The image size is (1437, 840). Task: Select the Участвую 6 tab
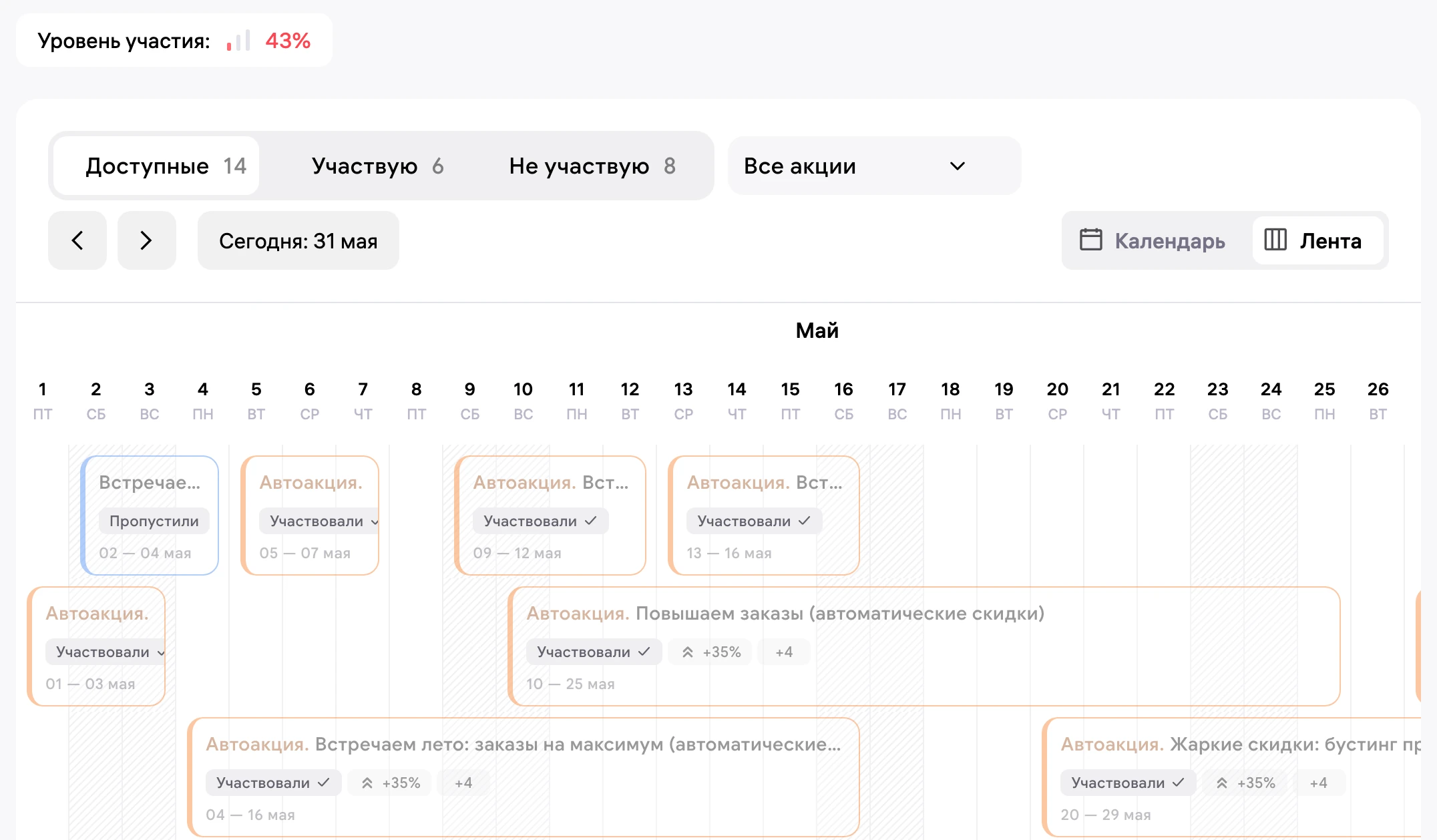[x=378, y=166]
